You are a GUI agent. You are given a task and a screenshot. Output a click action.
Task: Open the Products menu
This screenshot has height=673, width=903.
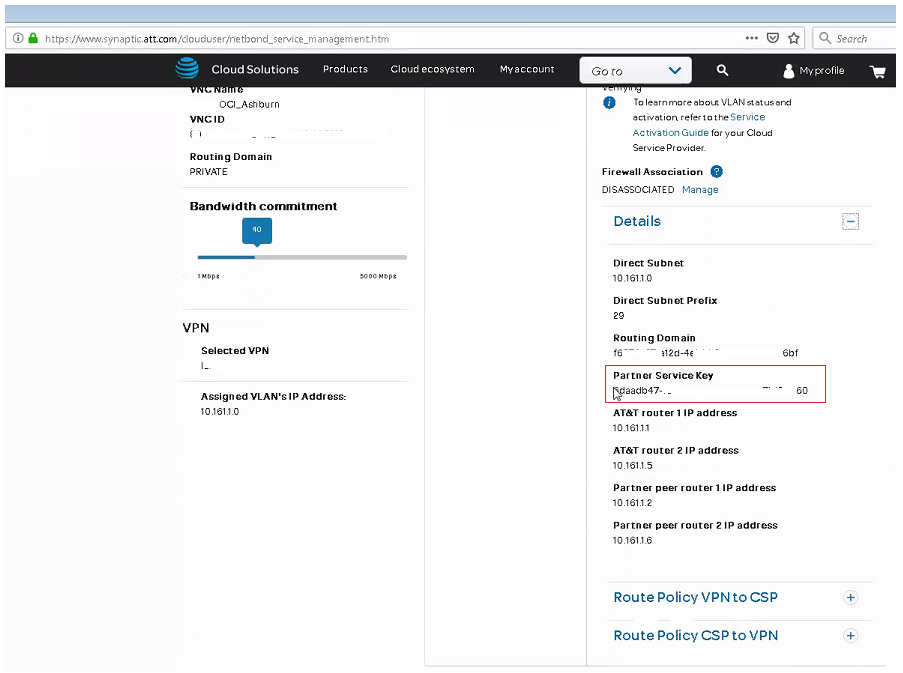[x=345, y=70]
